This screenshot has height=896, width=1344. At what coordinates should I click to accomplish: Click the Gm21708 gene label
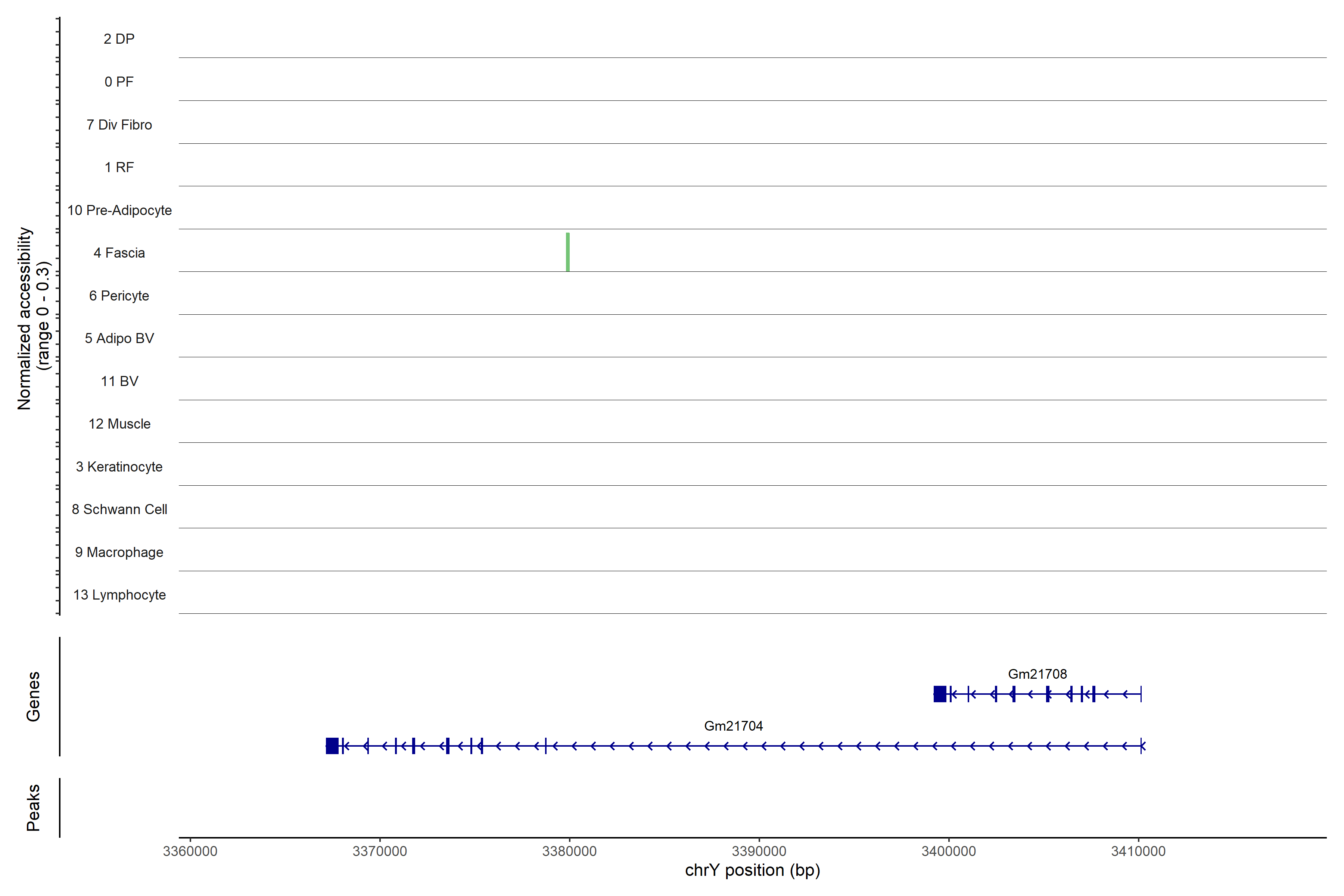tap(1037, 674)
